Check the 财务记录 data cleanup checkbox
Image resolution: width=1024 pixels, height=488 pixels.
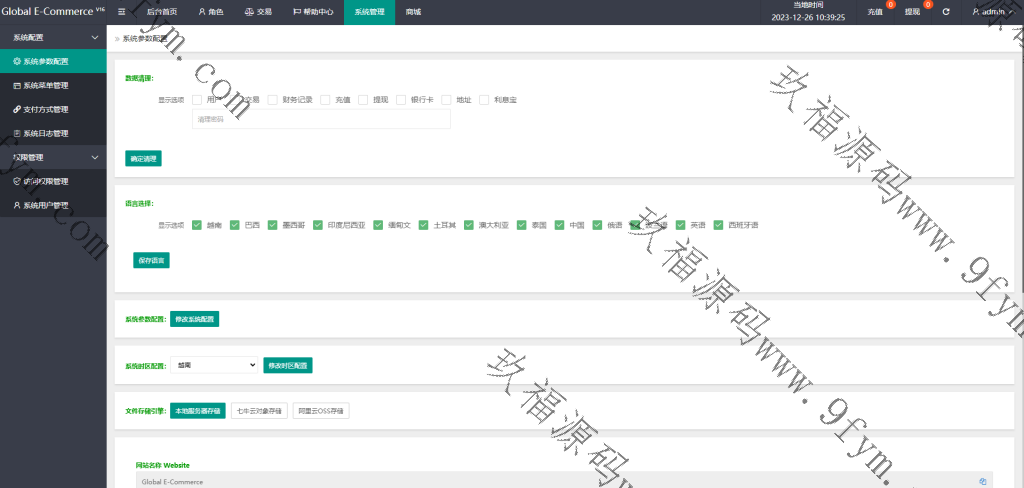pyautogui.click(x=272, y=100)
